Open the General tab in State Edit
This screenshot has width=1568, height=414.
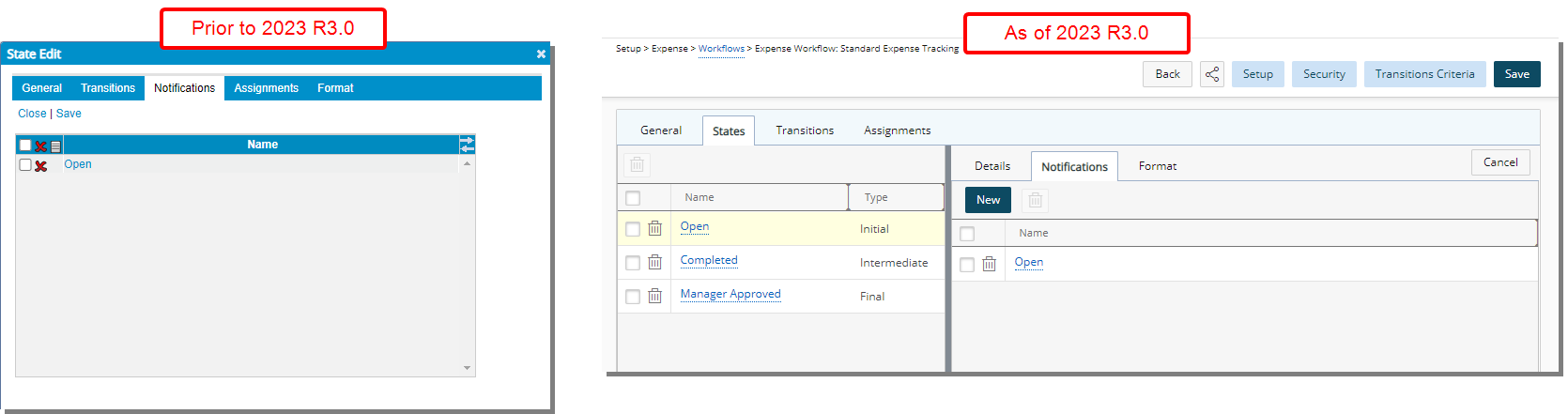click(x=42, y=88)
